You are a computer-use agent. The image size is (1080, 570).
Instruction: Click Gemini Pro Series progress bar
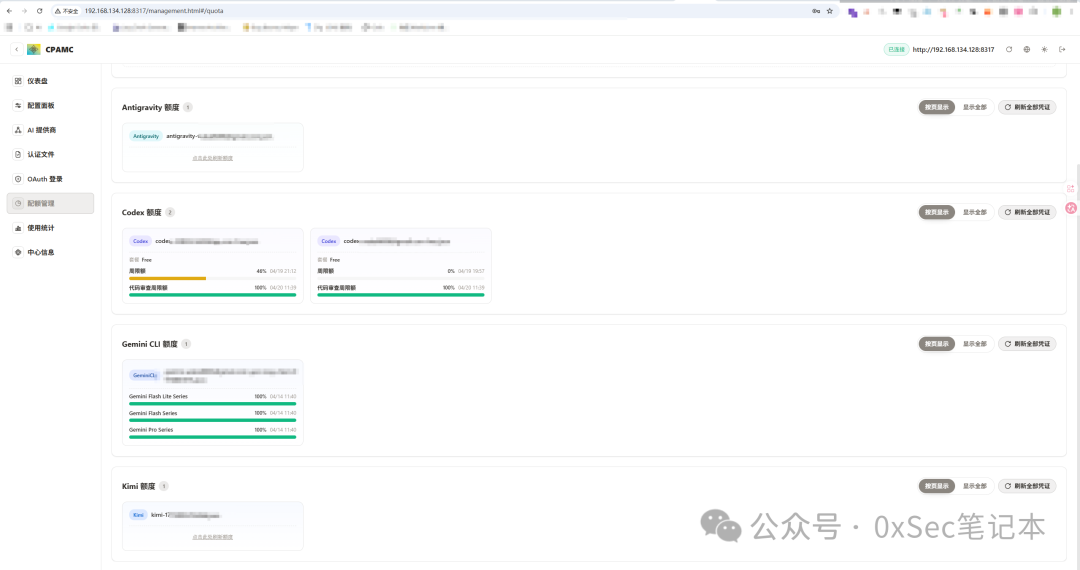[212, 436]
